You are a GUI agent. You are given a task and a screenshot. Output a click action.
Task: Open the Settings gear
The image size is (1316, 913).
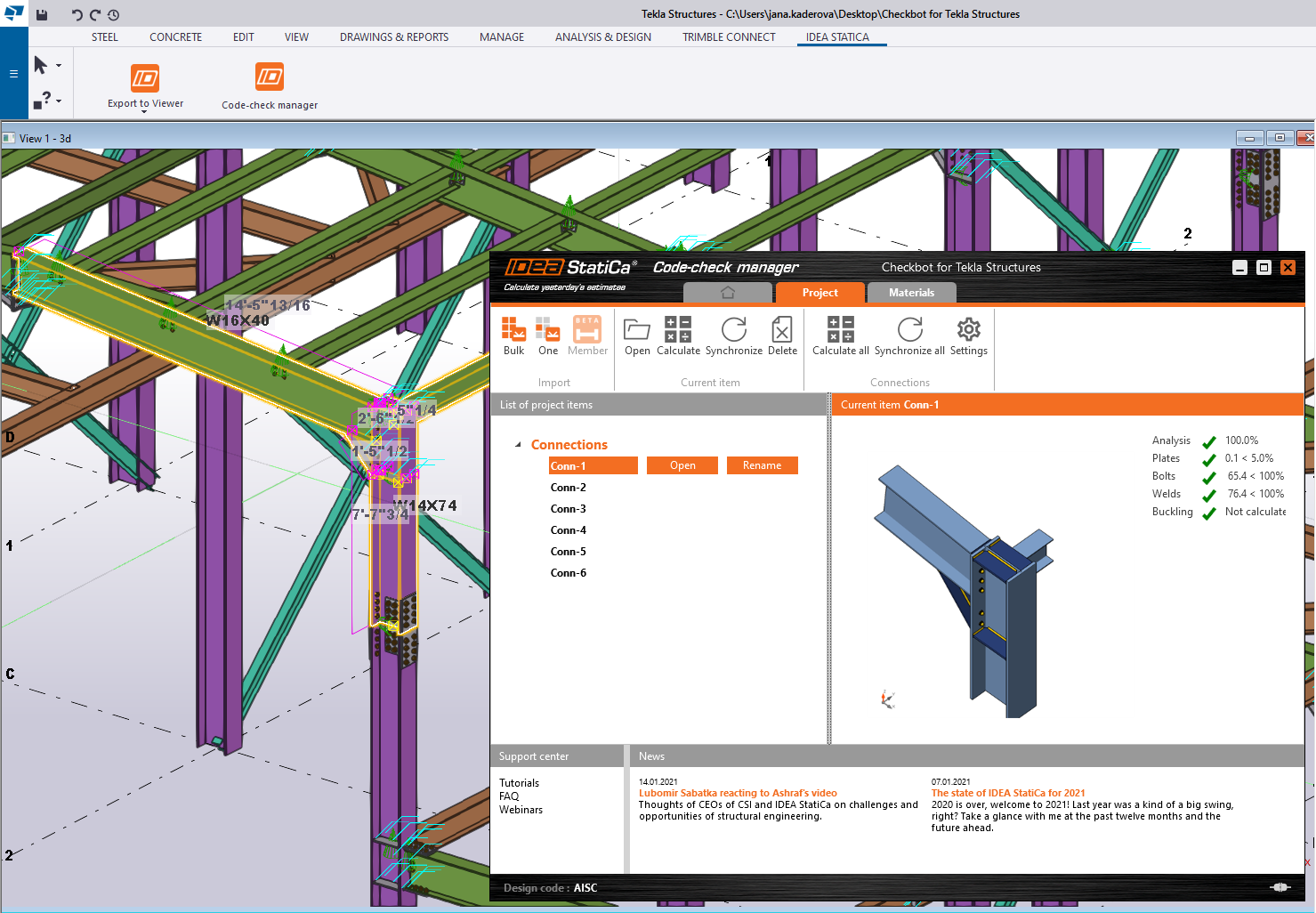(x=968, y=330)
